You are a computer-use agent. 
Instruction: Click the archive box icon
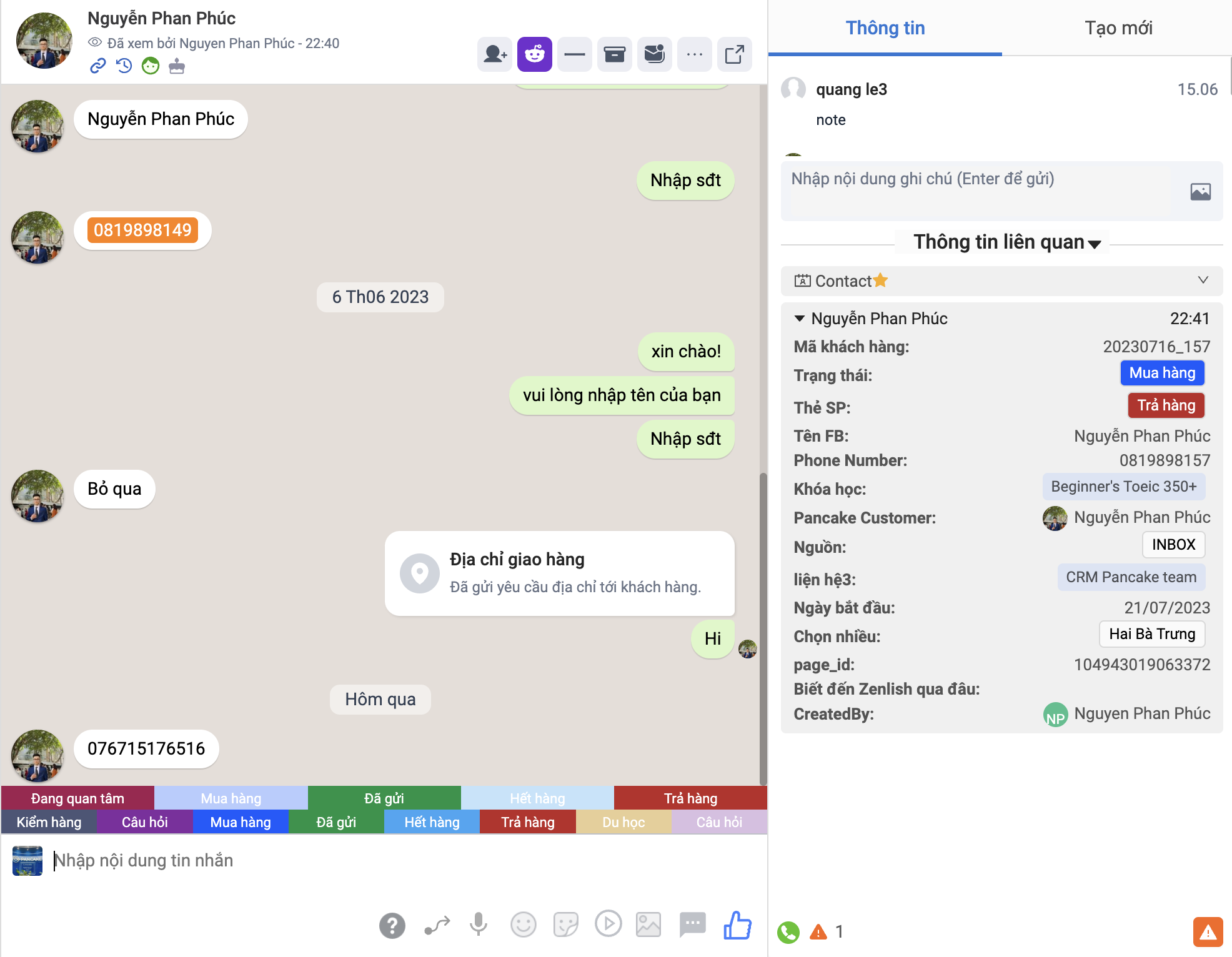point(614,55)
